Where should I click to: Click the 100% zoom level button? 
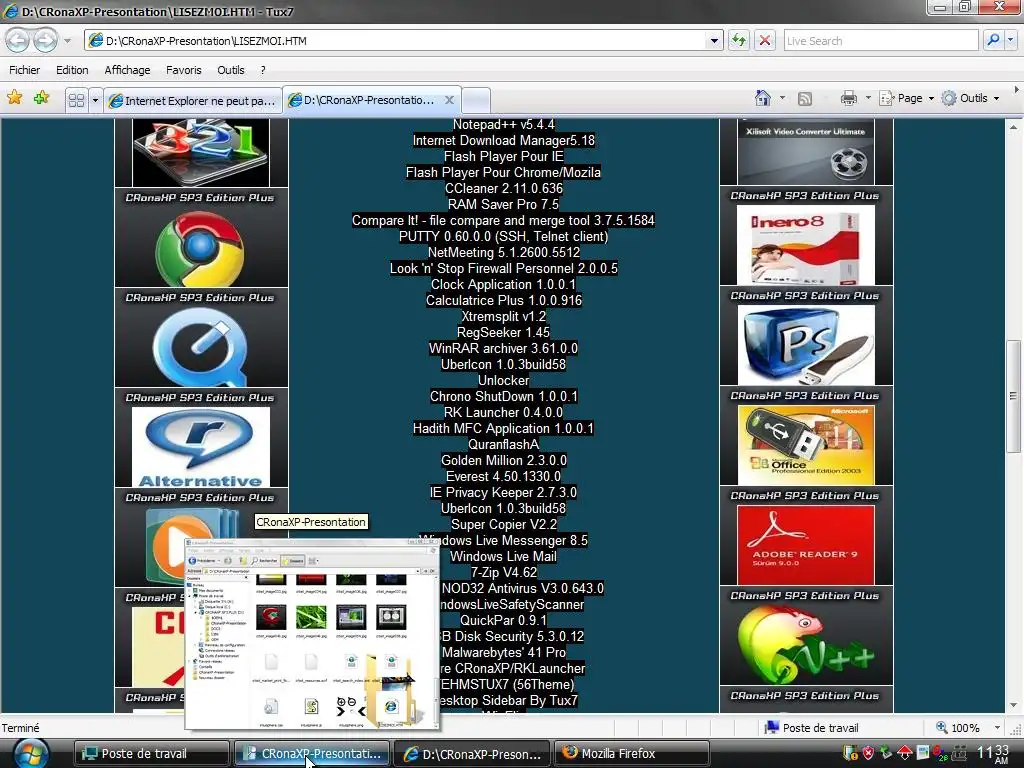[959, 728]
